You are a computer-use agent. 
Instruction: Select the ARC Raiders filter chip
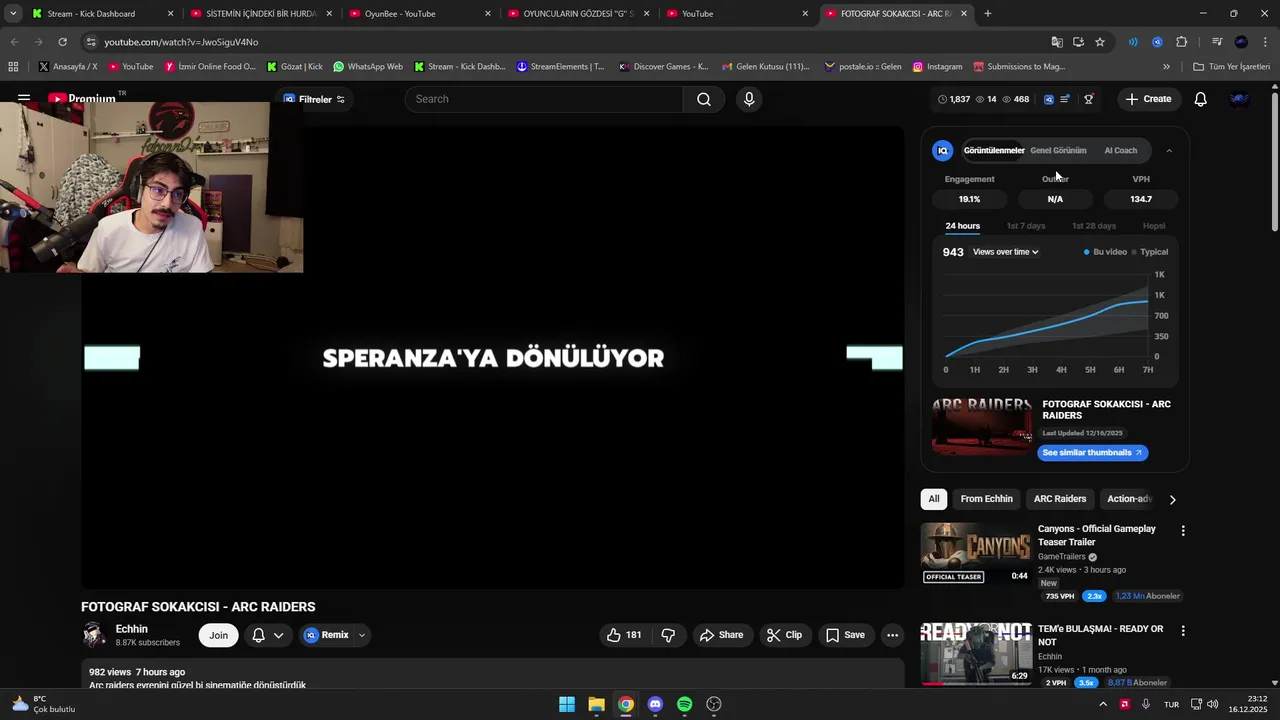pyautogui.click(x=1060, y=499)
